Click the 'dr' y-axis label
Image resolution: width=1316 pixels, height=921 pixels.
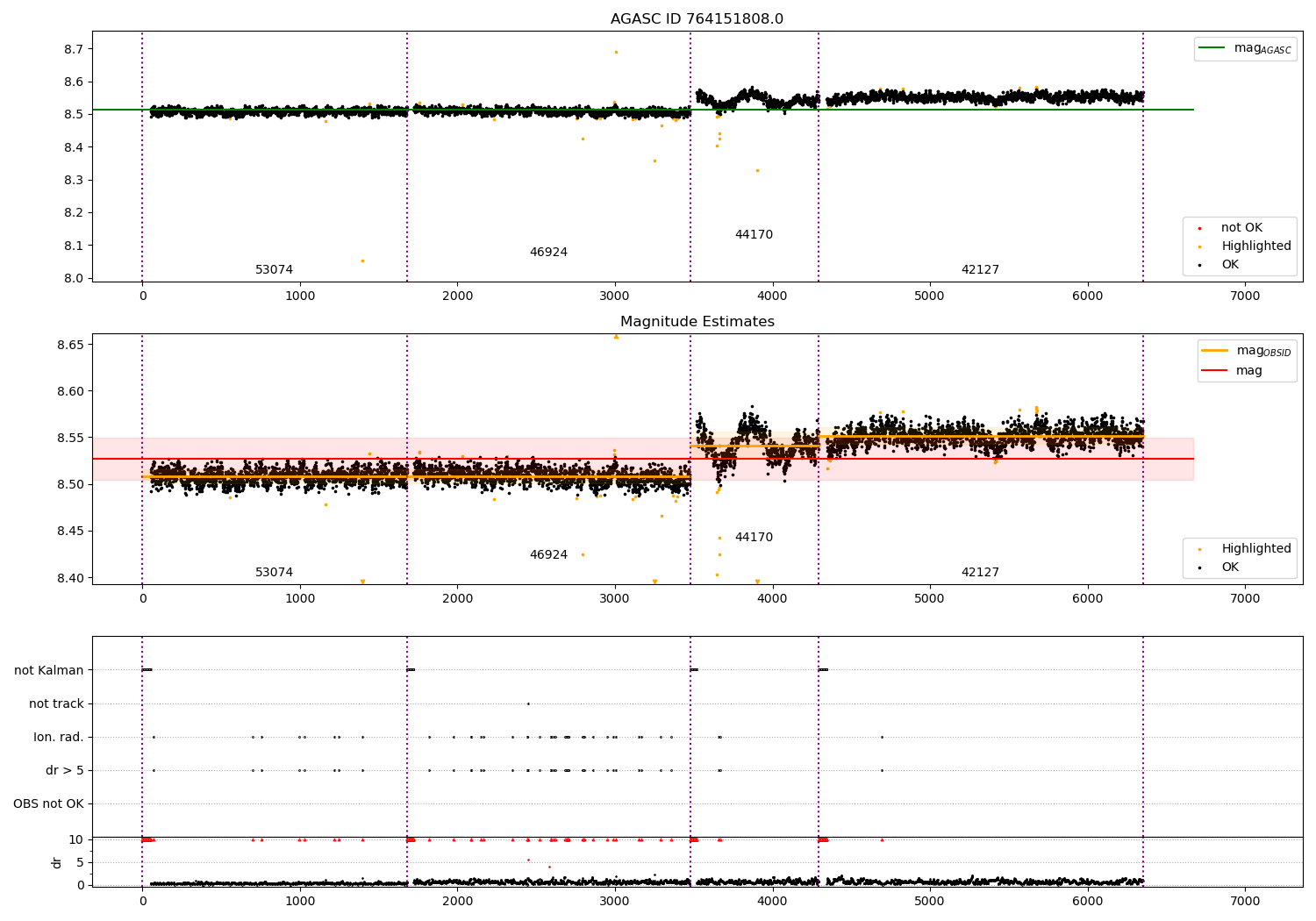point(57,862)
